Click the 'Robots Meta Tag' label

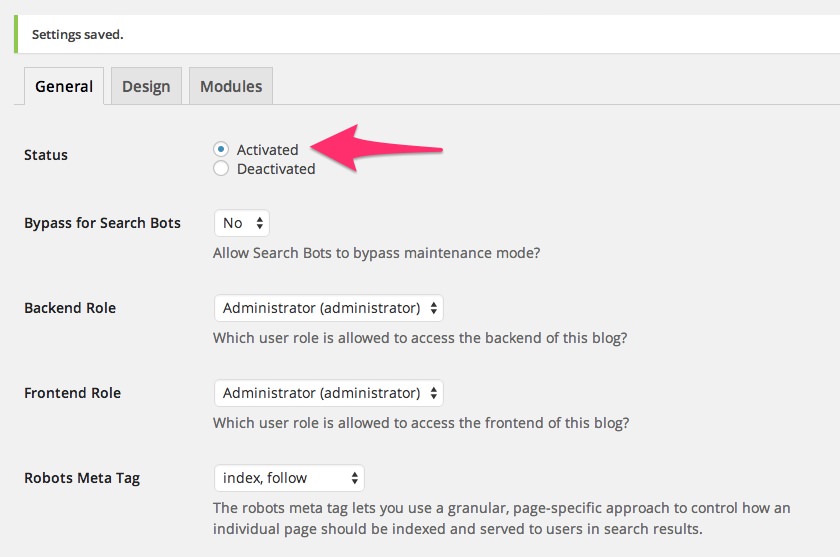click(82, 478)
